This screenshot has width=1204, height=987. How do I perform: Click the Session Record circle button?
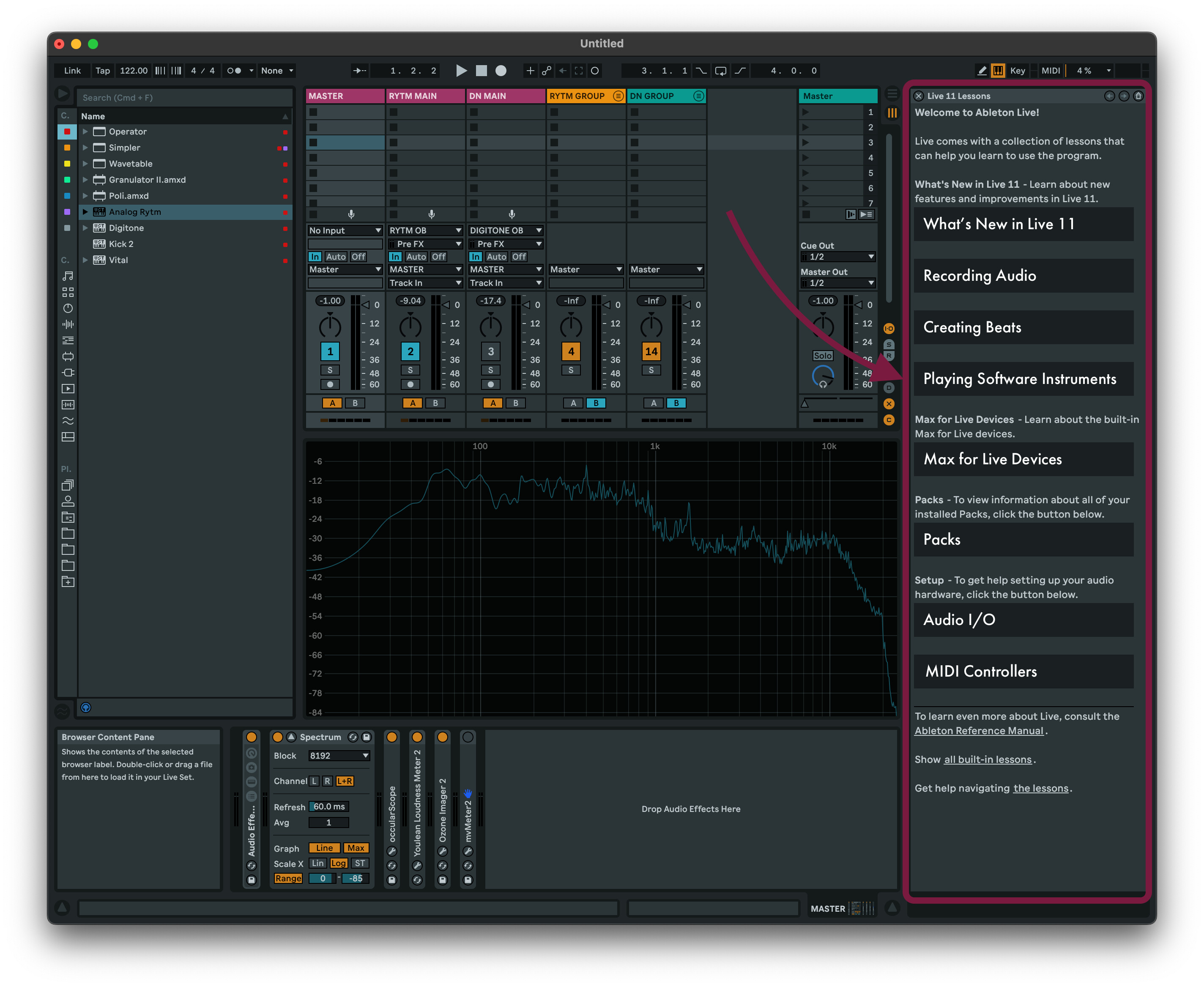(x=595, y=71)
